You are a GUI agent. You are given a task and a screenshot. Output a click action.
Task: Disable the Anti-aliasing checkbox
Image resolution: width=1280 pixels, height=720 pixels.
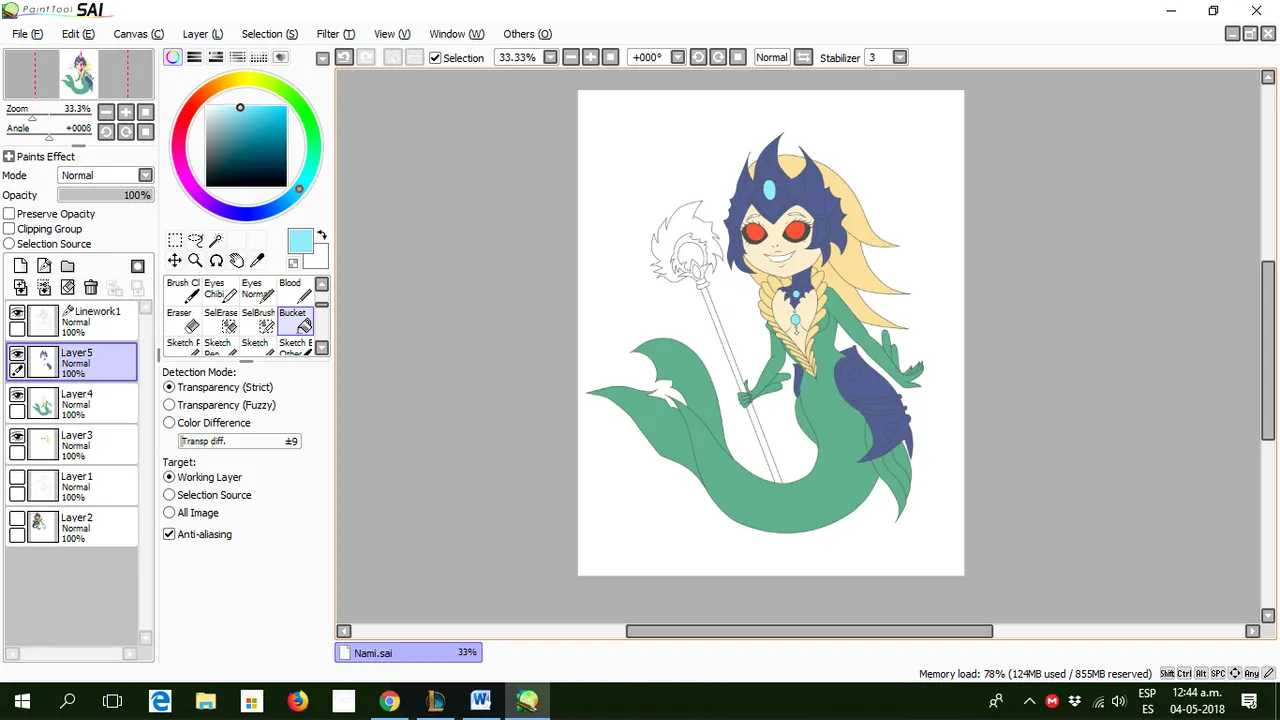click(x=169, y=534)
